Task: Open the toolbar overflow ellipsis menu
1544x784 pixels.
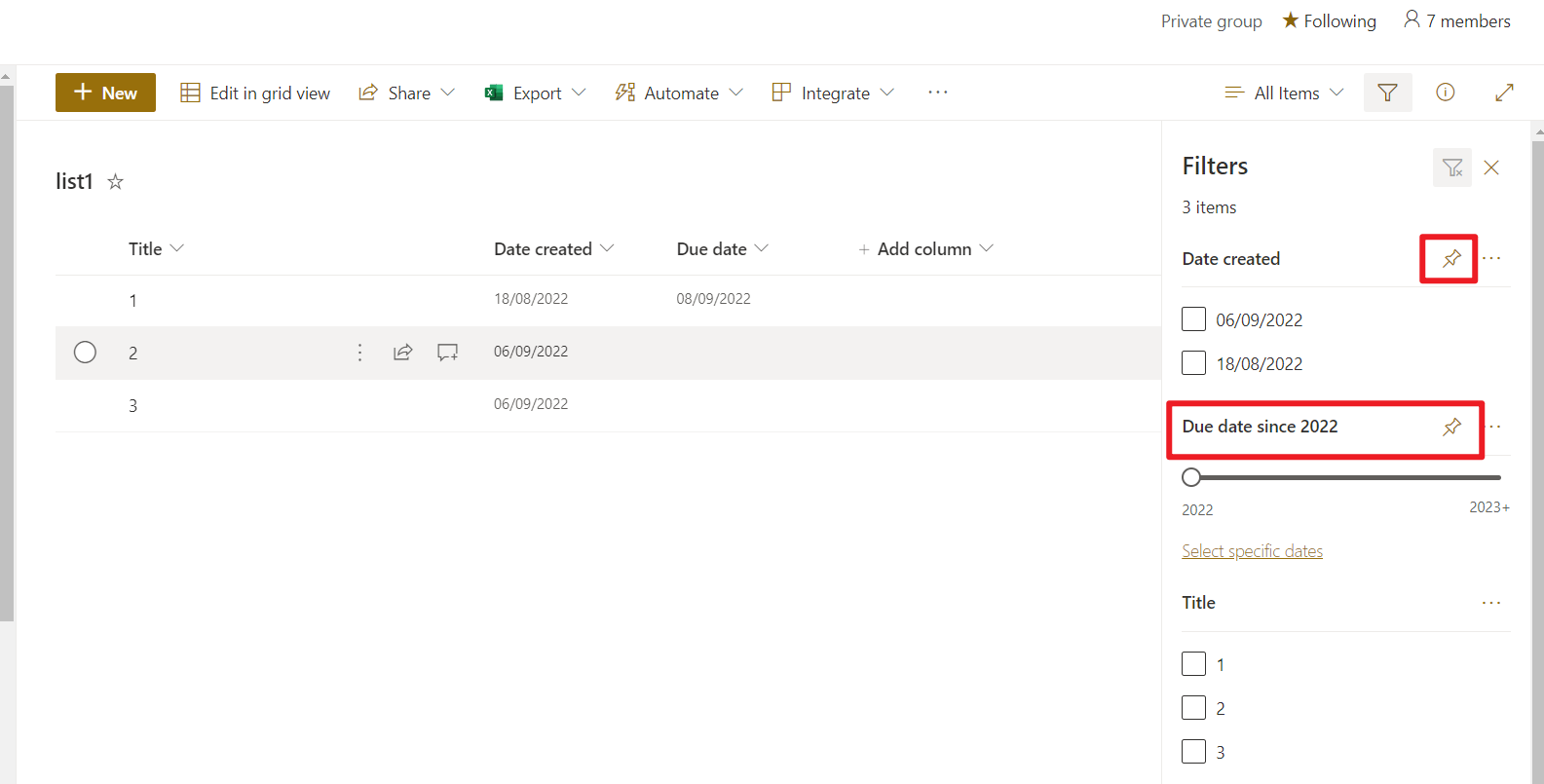Action: point(937,93)
